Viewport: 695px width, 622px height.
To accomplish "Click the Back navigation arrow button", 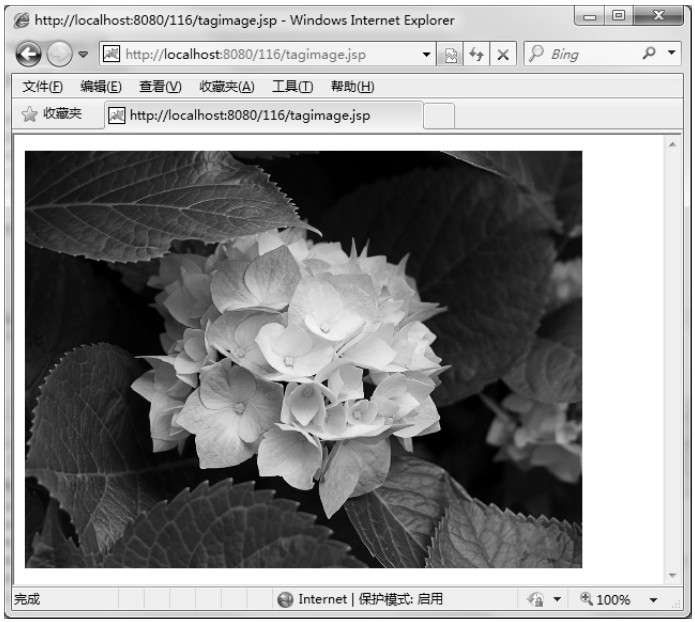I will 28,55.
